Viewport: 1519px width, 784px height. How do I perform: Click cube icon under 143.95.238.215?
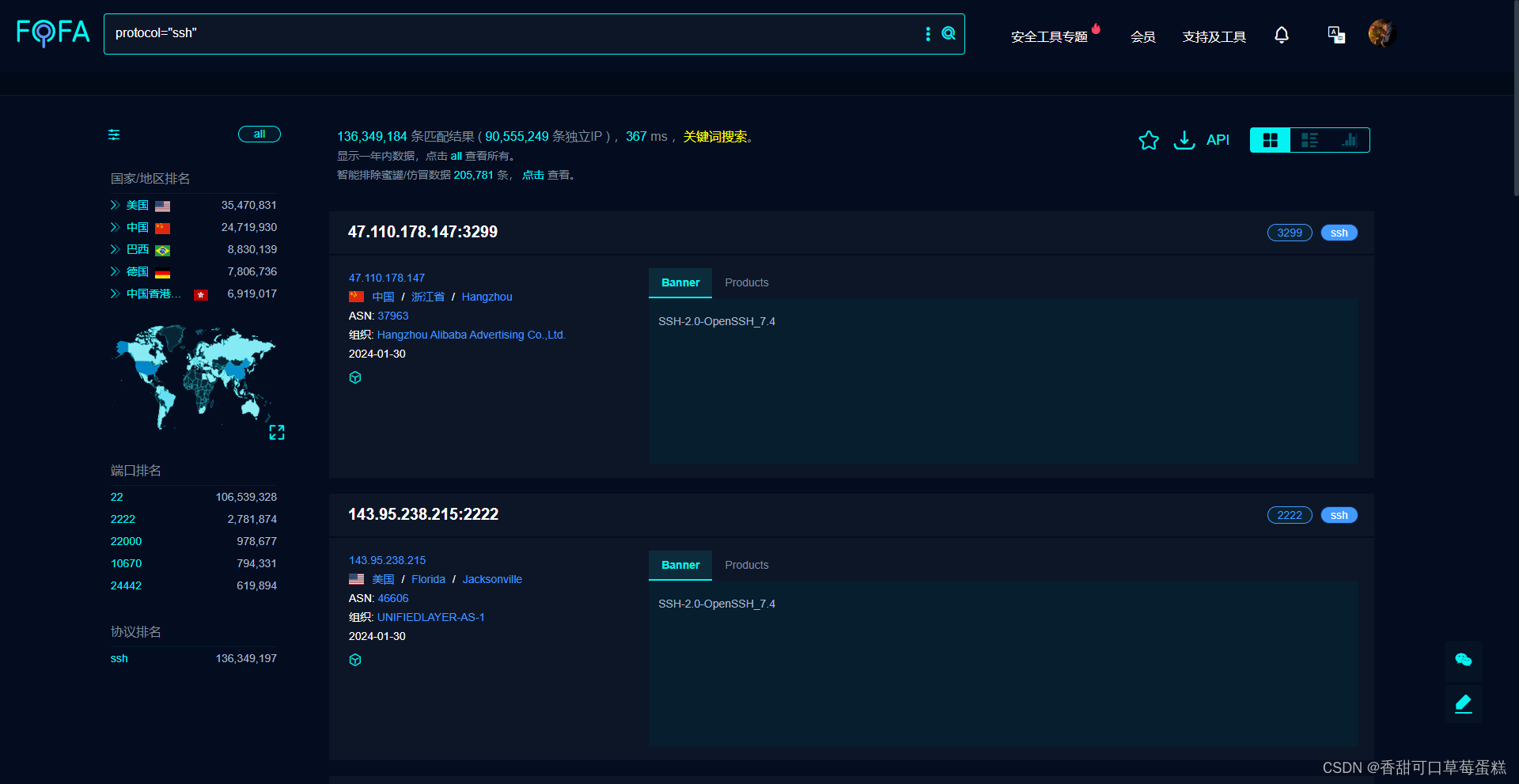[355, 660]
